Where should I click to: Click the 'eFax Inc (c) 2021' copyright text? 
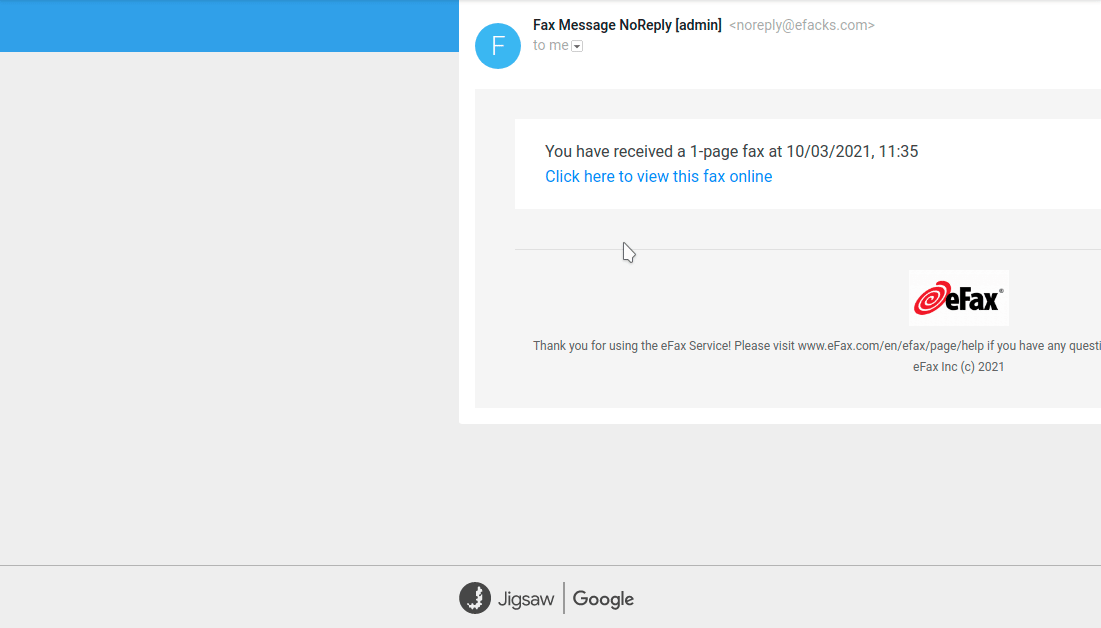pos(958,367)
